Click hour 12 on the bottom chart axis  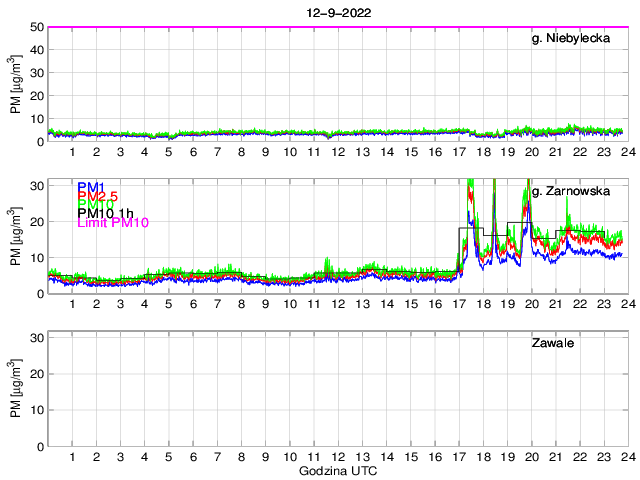(337, 457)
